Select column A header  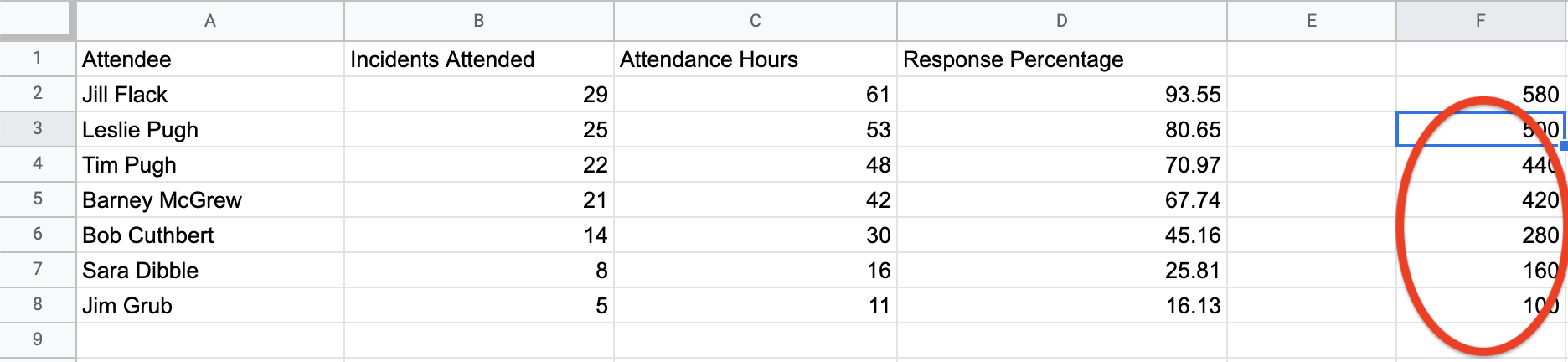pyautogui.click(x=209, y=21)
